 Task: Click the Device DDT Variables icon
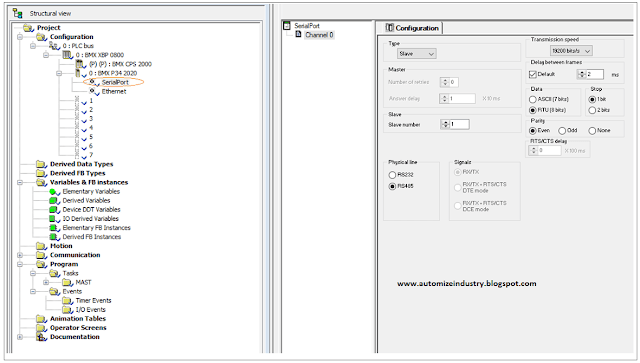[54, 209]
